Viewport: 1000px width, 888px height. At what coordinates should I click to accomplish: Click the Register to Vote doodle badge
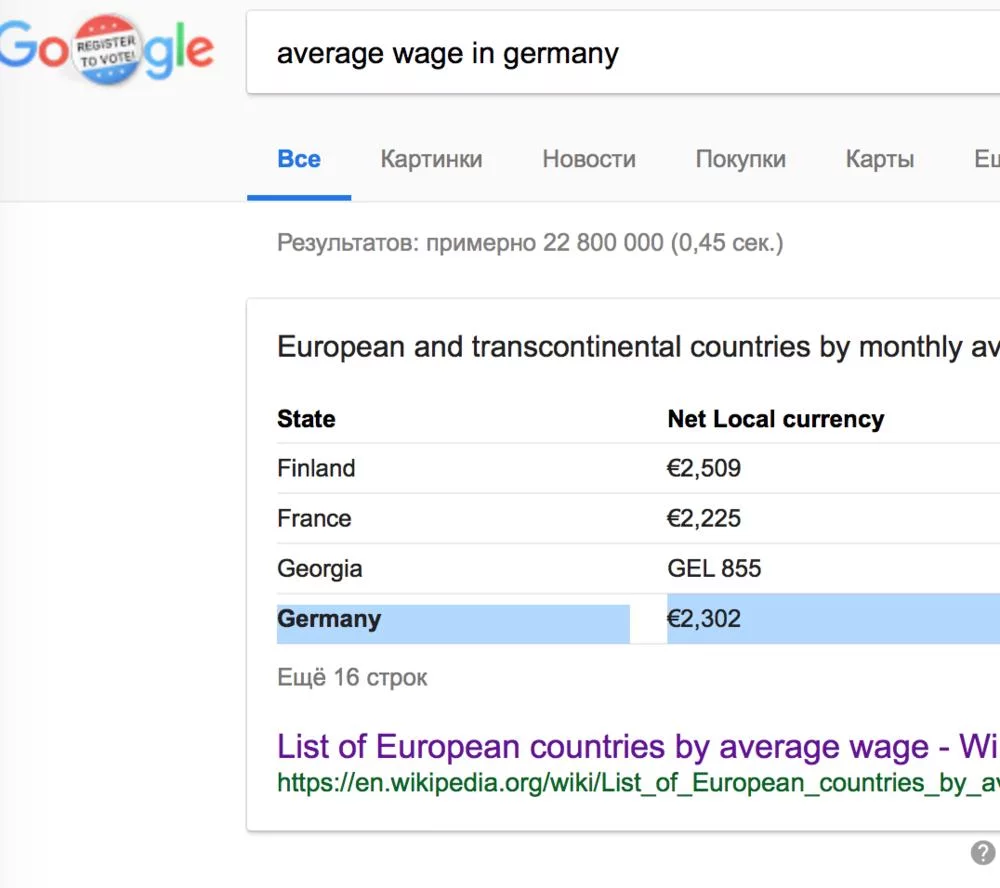coord(108,51)
